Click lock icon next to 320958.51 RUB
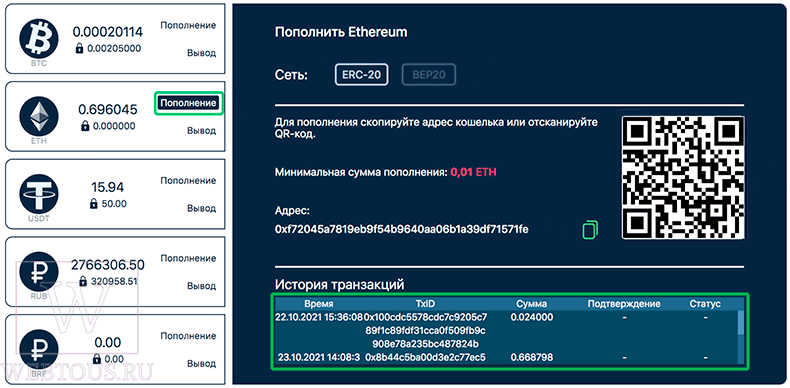 tap(83, 281)
